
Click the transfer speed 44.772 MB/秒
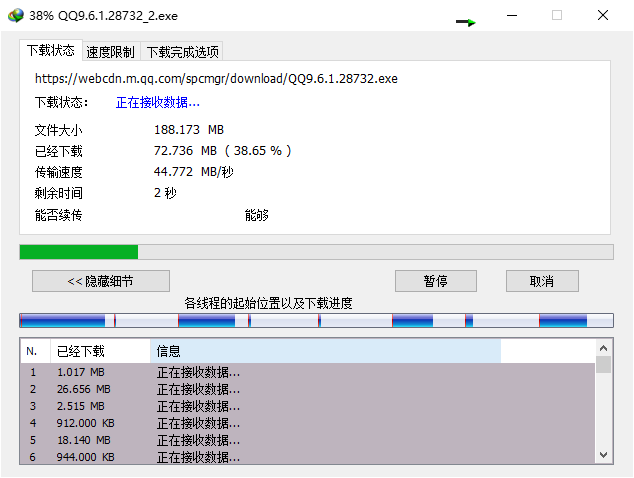click(194, 172)
